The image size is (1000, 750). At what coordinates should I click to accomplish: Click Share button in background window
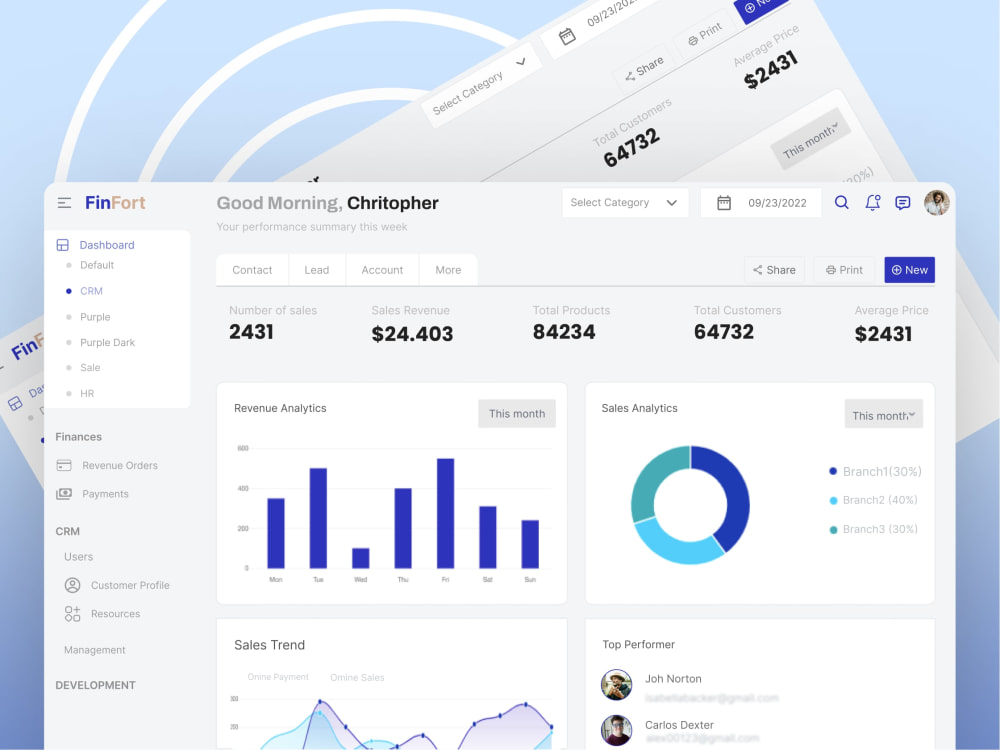tap(644, 70)
